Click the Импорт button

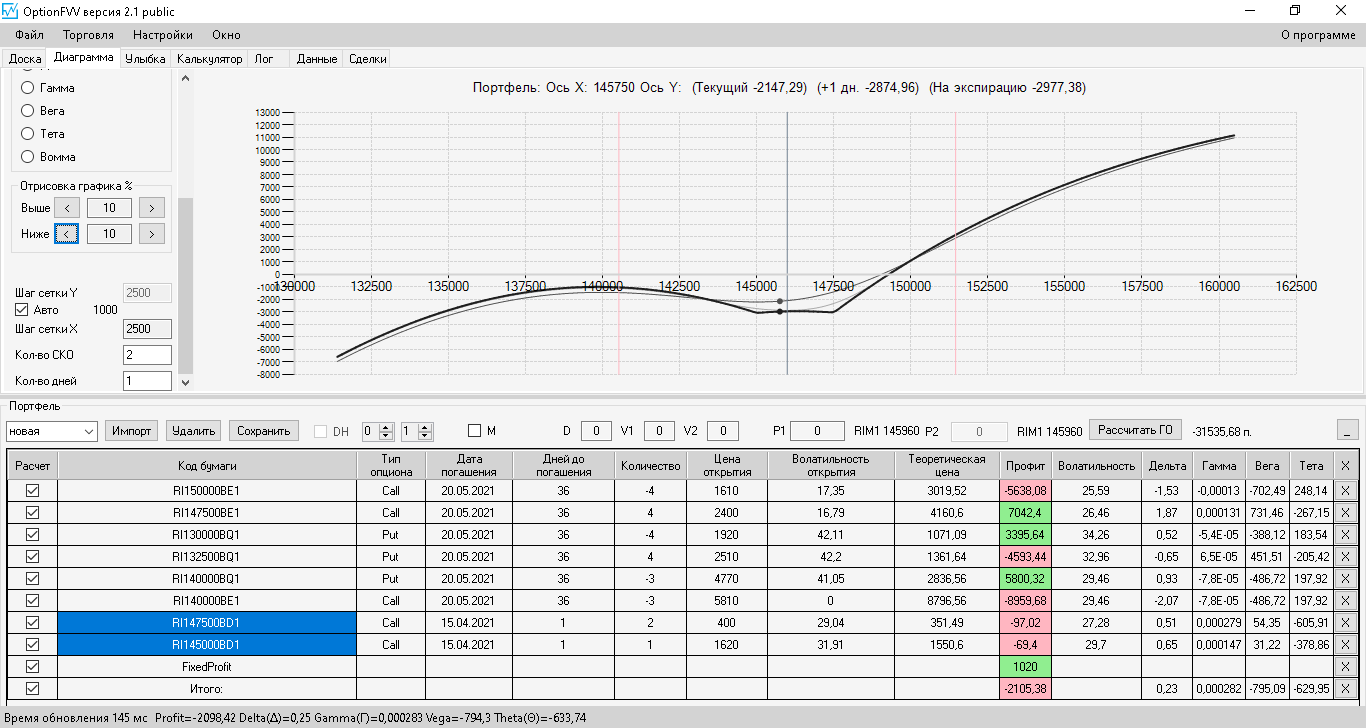[x=132, y=431]
